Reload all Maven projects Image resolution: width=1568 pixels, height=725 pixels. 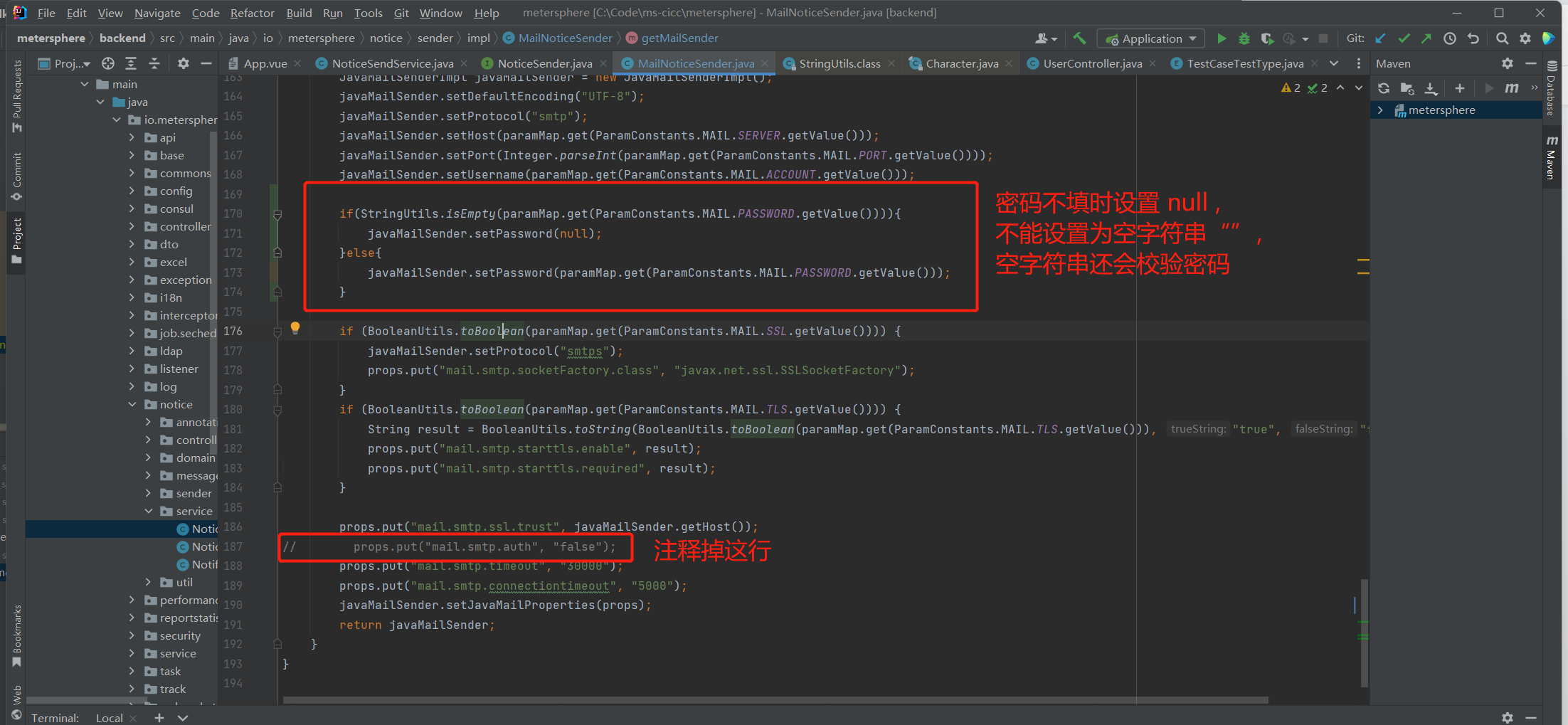point(1384,88)
